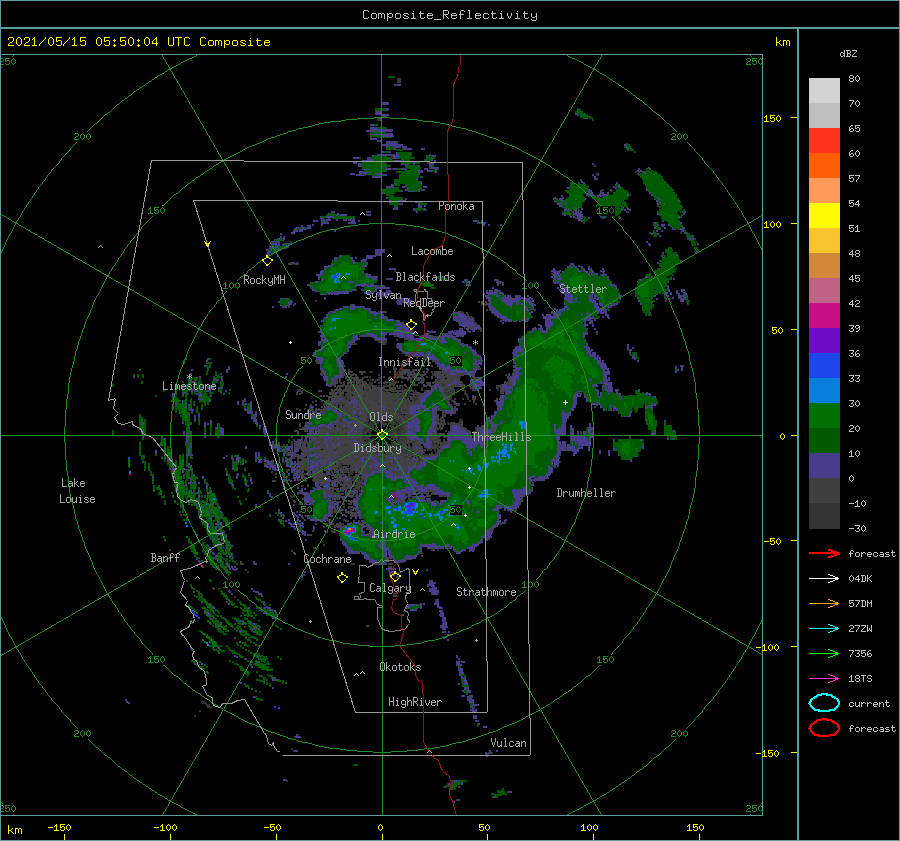Select the light grey 70-80 dBZ swatch
The image size is (900, 841).
(824, 91)
